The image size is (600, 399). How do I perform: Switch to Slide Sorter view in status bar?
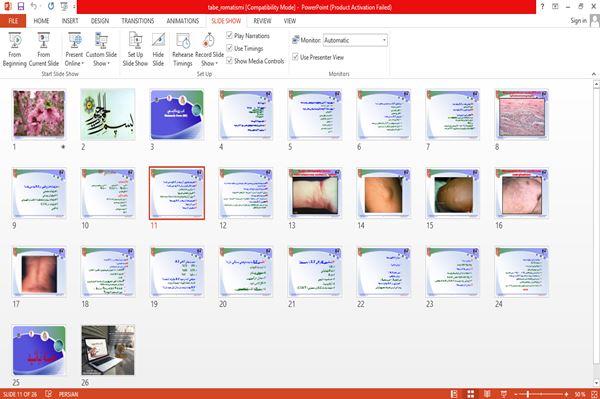[x=471, y=394]
